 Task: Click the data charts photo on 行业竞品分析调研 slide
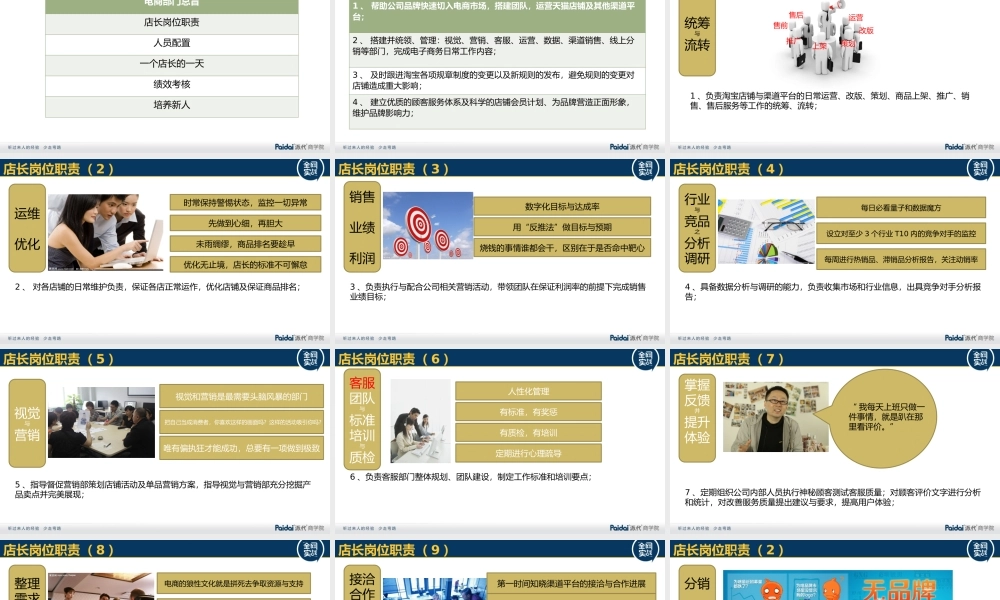pyautogui.click(x=766, y=232)
